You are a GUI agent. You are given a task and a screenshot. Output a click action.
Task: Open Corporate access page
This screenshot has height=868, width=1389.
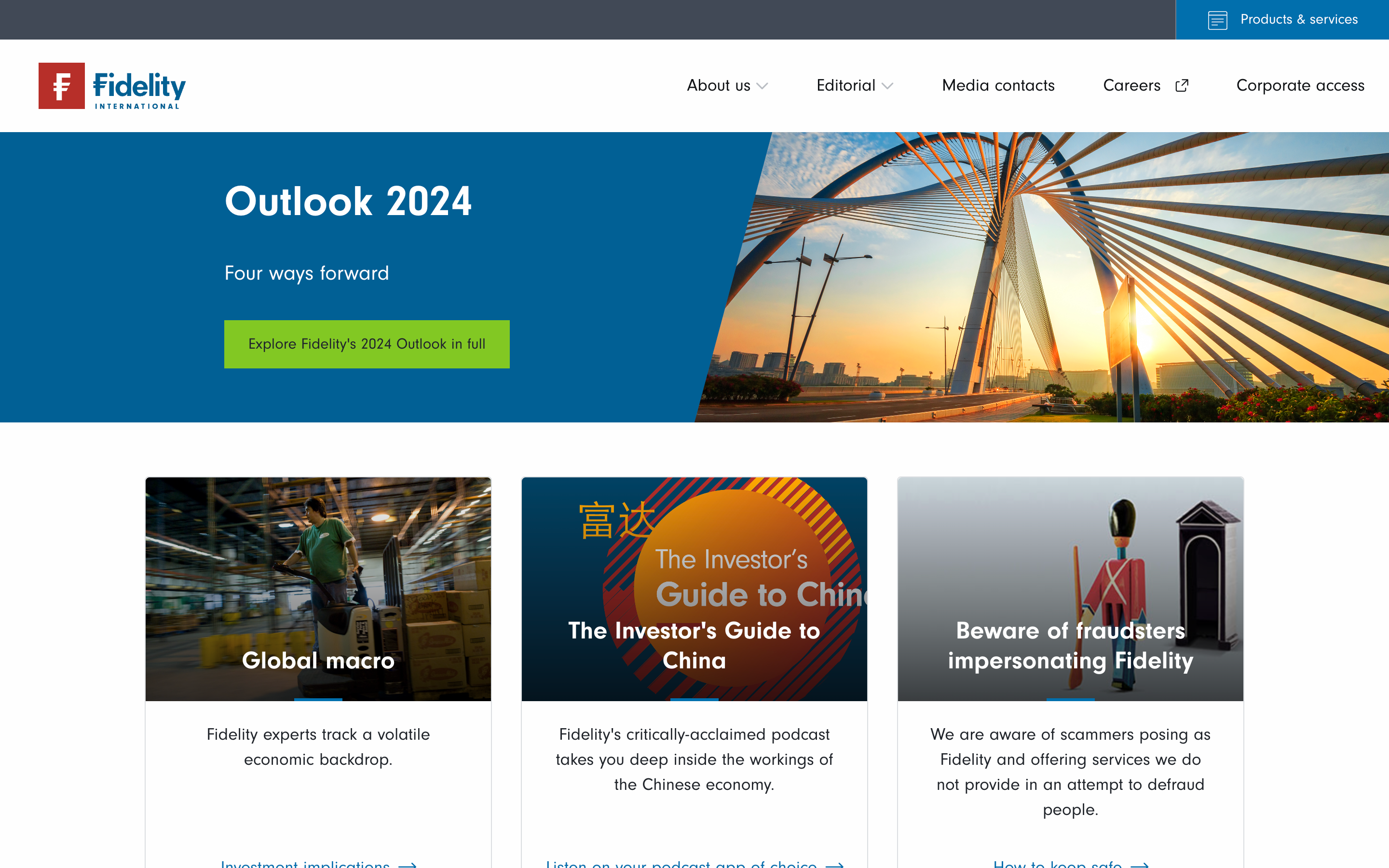point(1300,85)
